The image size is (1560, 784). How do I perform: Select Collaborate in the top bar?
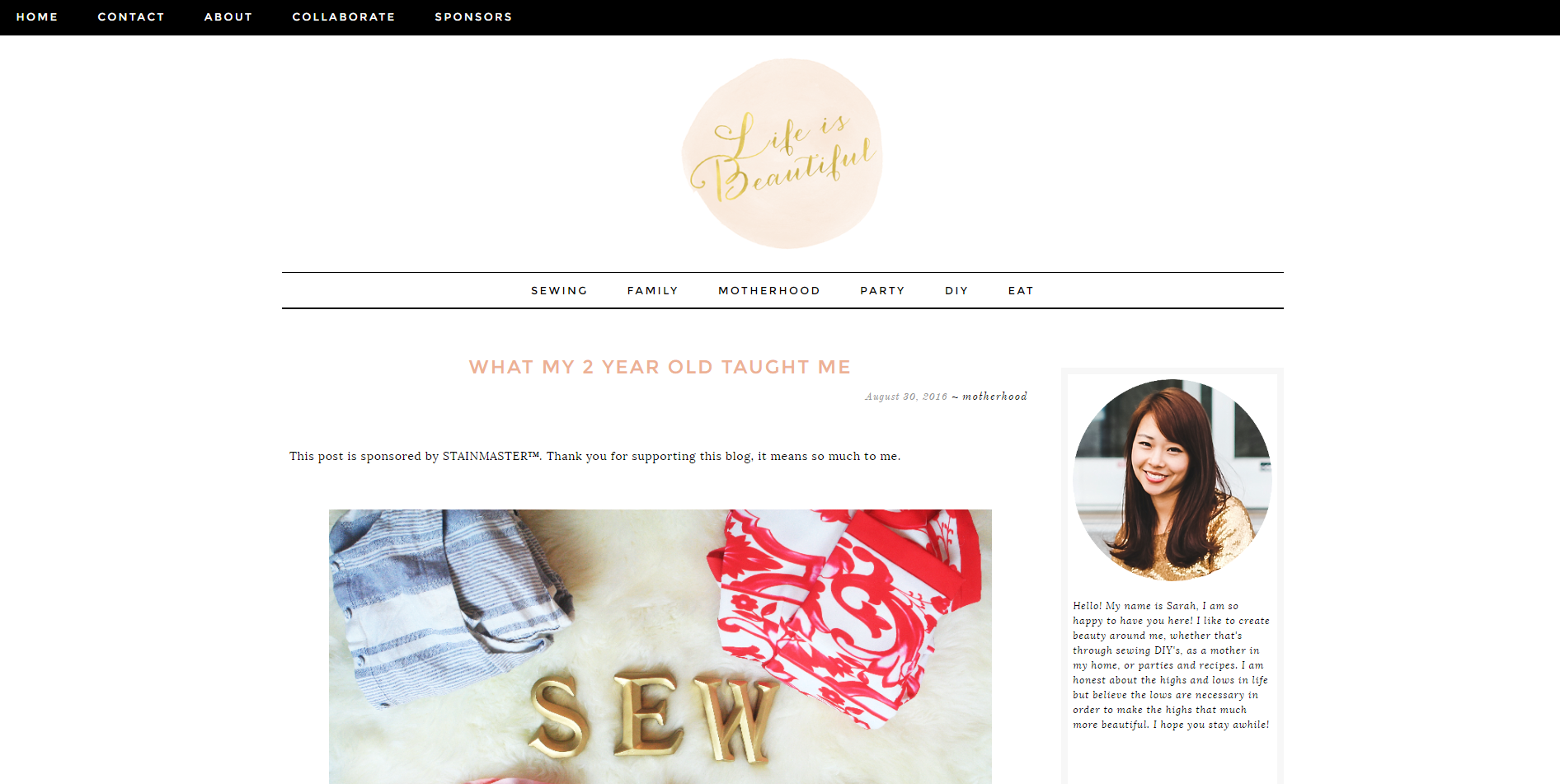pyautogui.click(x=344, y=16)
